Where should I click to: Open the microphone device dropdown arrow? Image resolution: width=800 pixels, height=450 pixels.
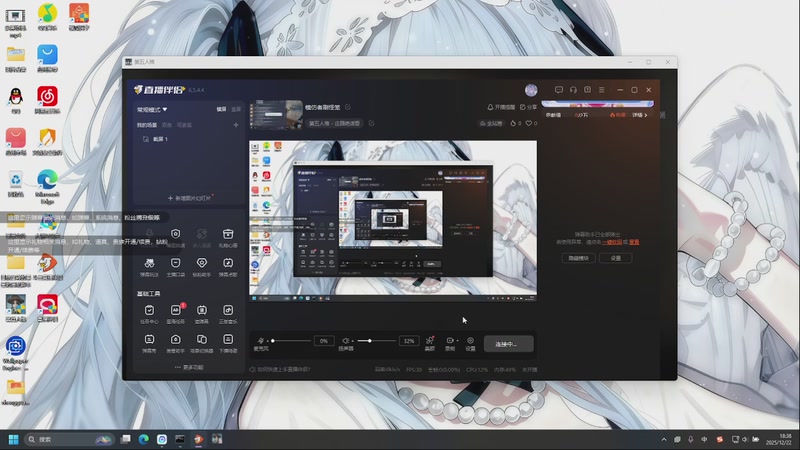coord(267,341)
